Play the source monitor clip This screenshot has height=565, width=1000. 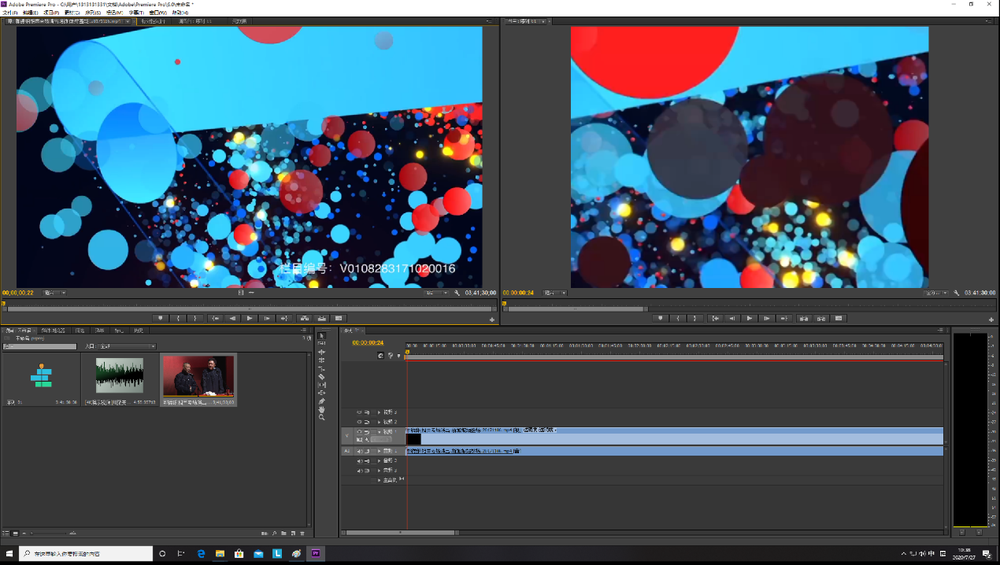[x=249, y=318]
